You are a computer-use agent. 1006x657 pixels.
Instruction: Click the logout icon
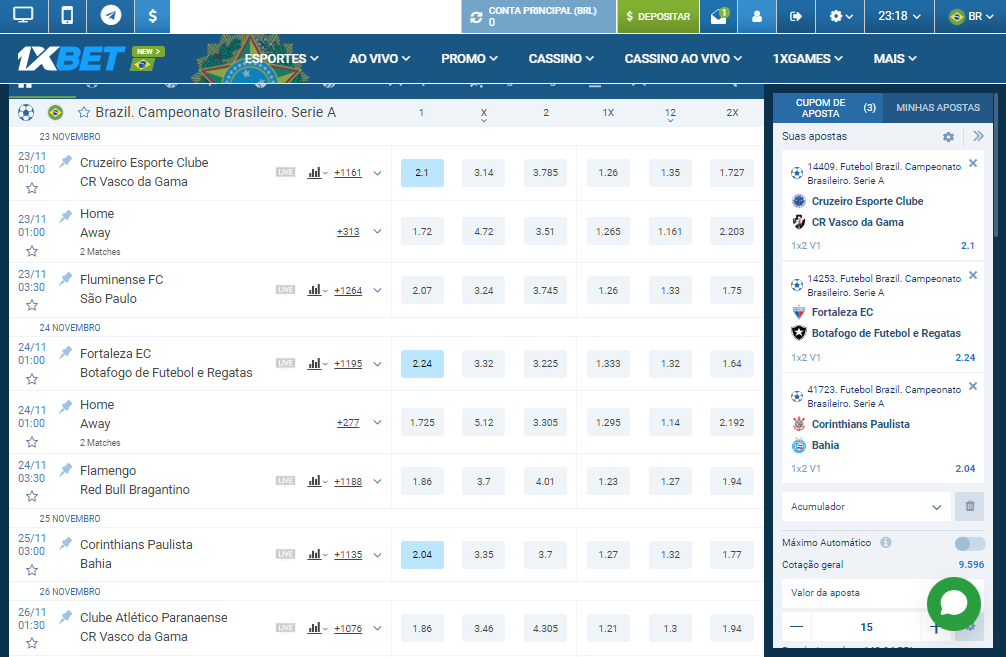point(796,16)
